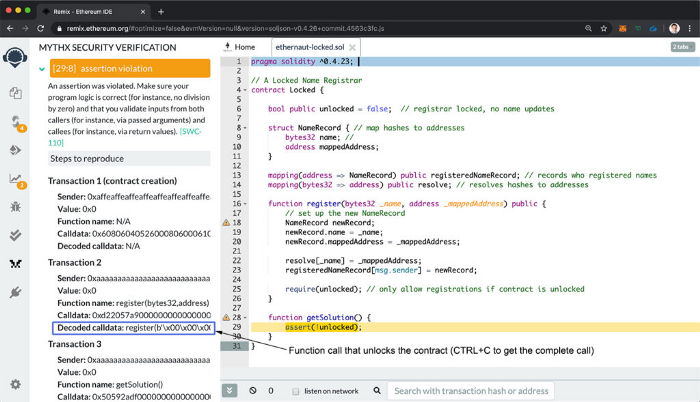Reload the Remix page
This screenshot has width=700, height=402.
[x=41, y=28]
